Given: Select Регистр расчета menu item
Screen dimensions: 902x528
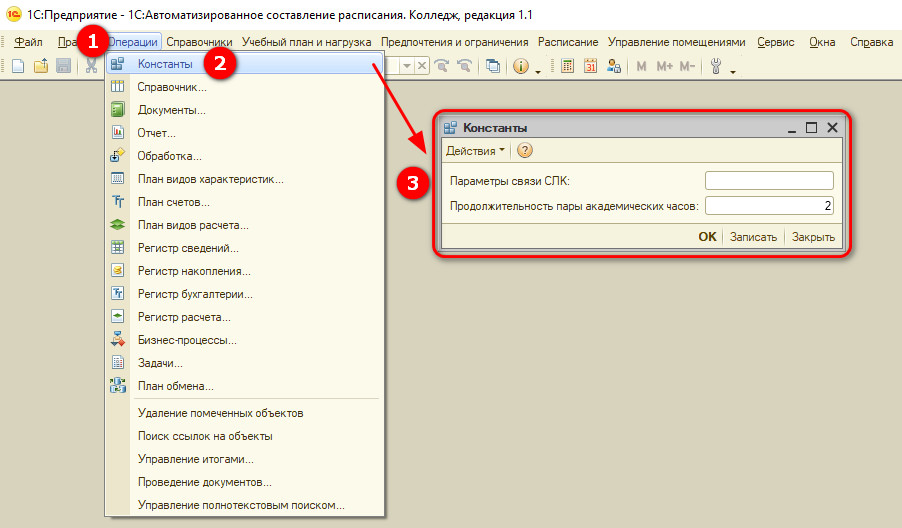Looking at the screenshot, I should tap(244, 317).
